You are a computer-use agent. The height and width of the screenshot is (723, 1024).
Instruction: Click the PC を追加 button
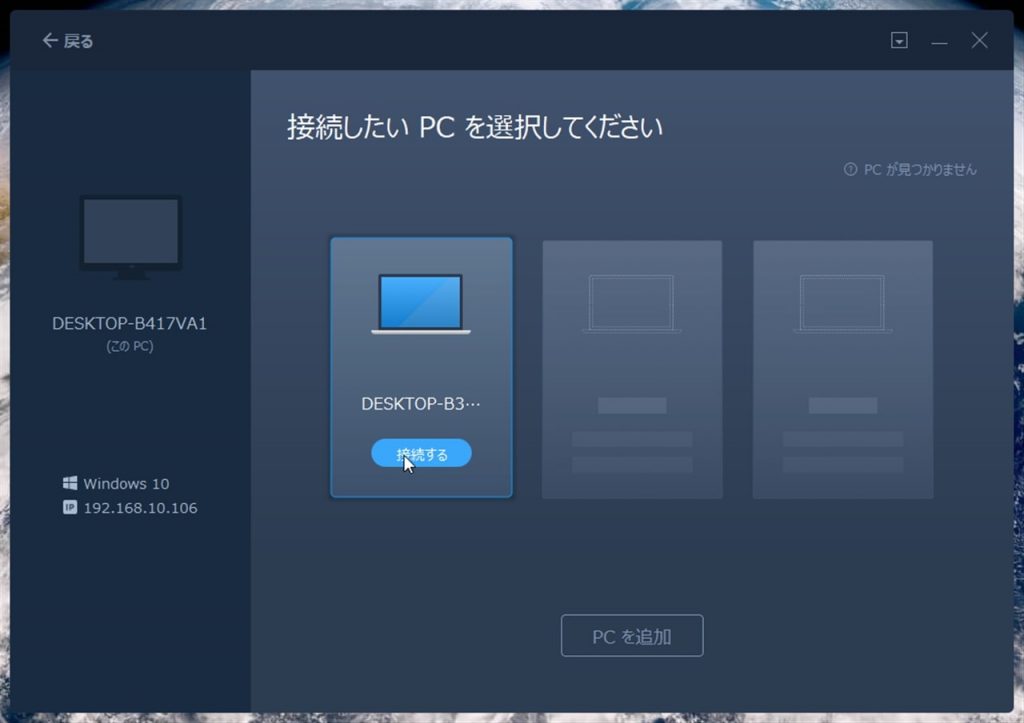632,636
